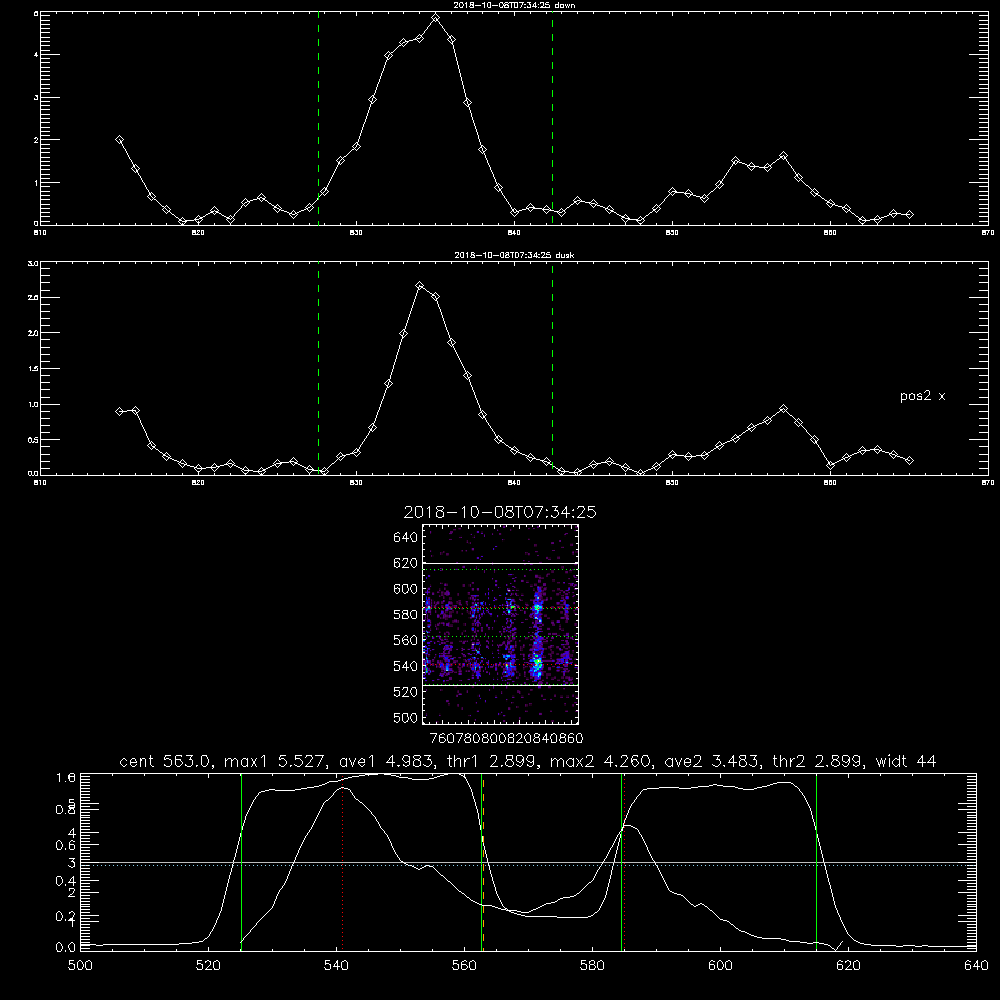Click bottom plot x-axis label 620

point(848,966)
